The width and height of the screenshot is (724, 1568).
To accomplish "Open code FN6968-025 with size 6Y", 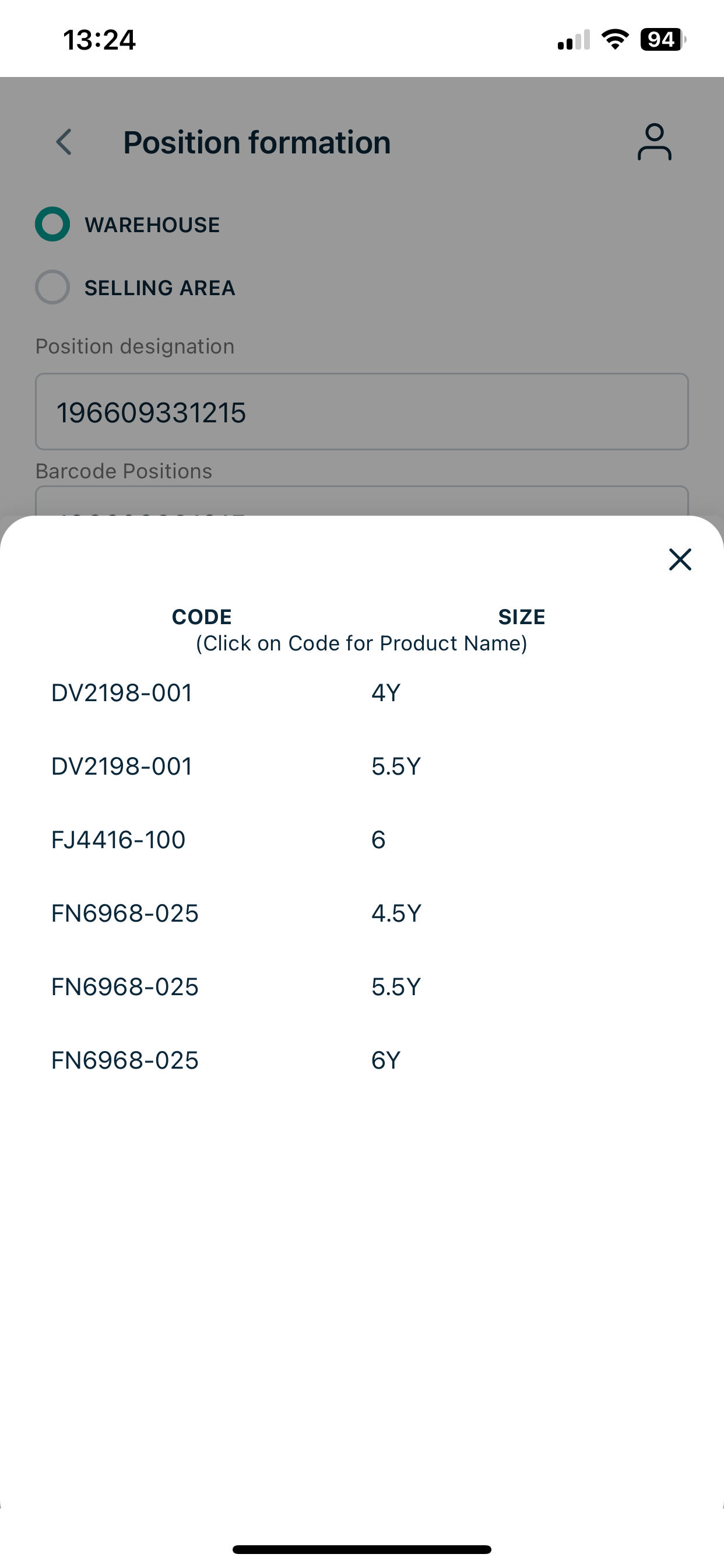I will pos(125,1060).
